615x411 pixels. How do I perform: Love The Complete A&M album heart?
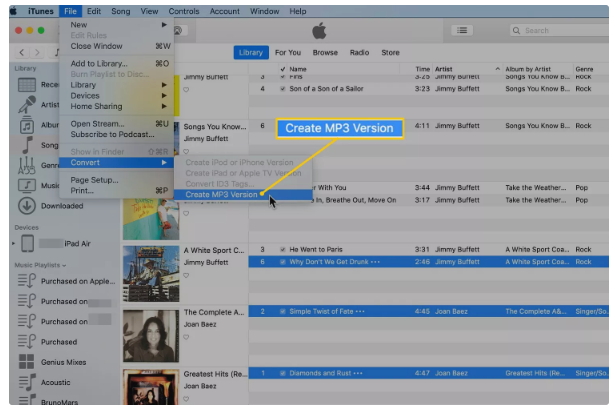186,337
